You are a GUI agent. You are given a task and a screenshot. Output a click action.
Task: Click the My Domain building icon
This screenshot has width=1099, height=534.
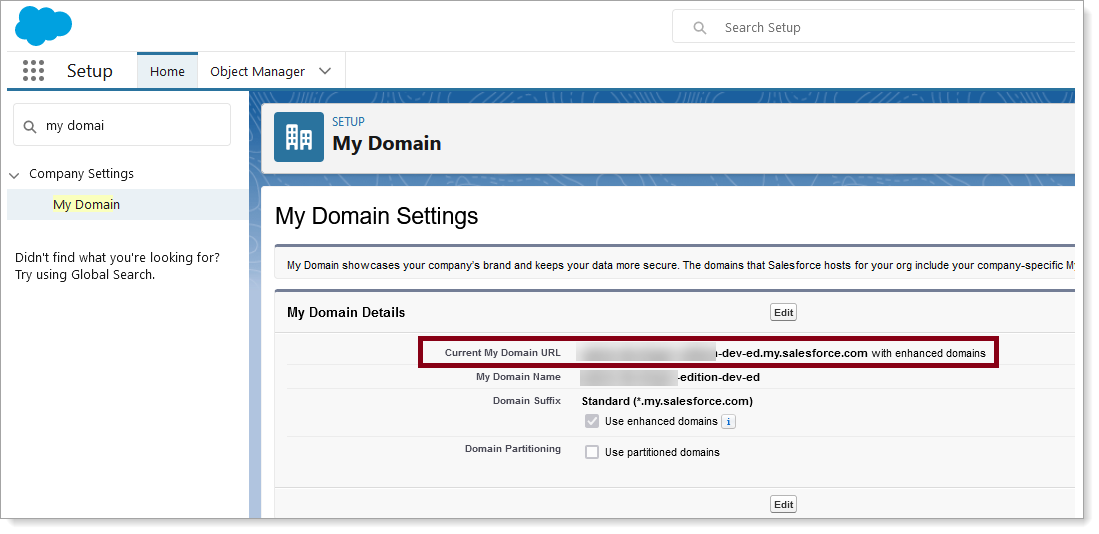(299, 137)
